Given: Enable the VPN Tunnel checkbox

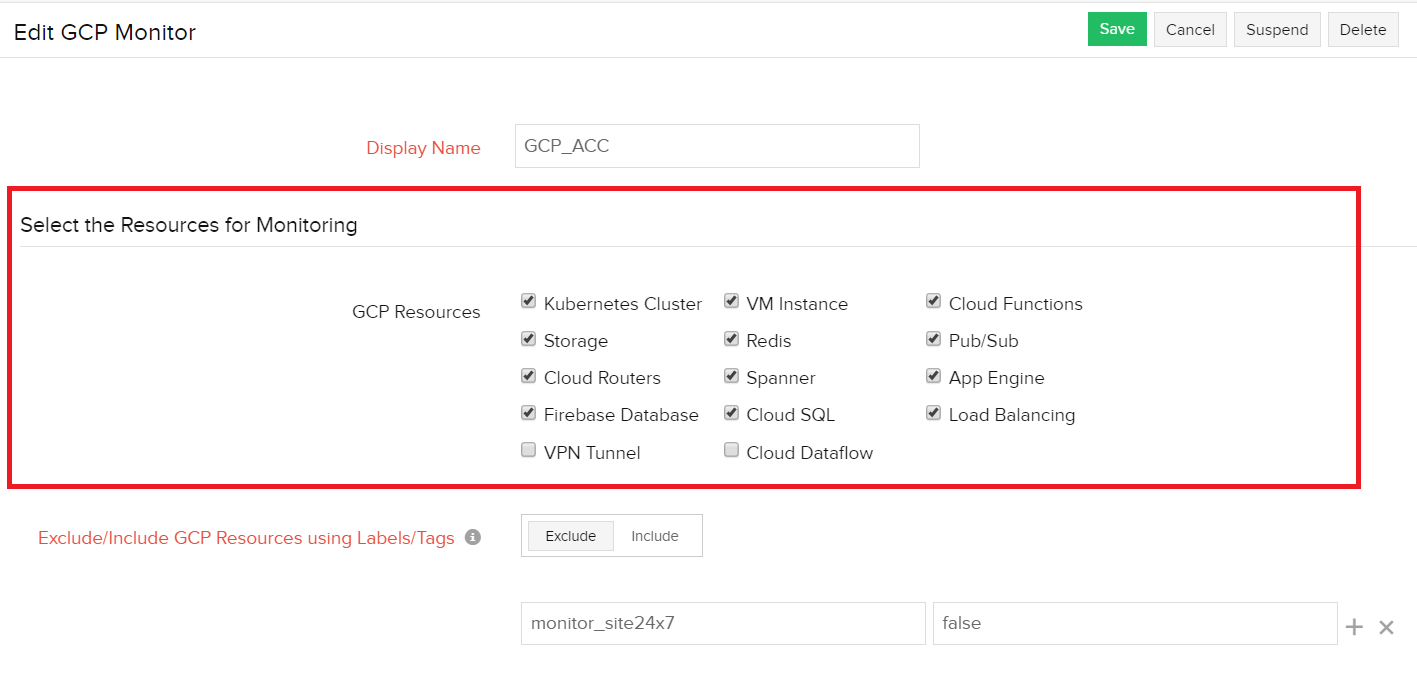Looking at the screenshot, I should 528,450.
